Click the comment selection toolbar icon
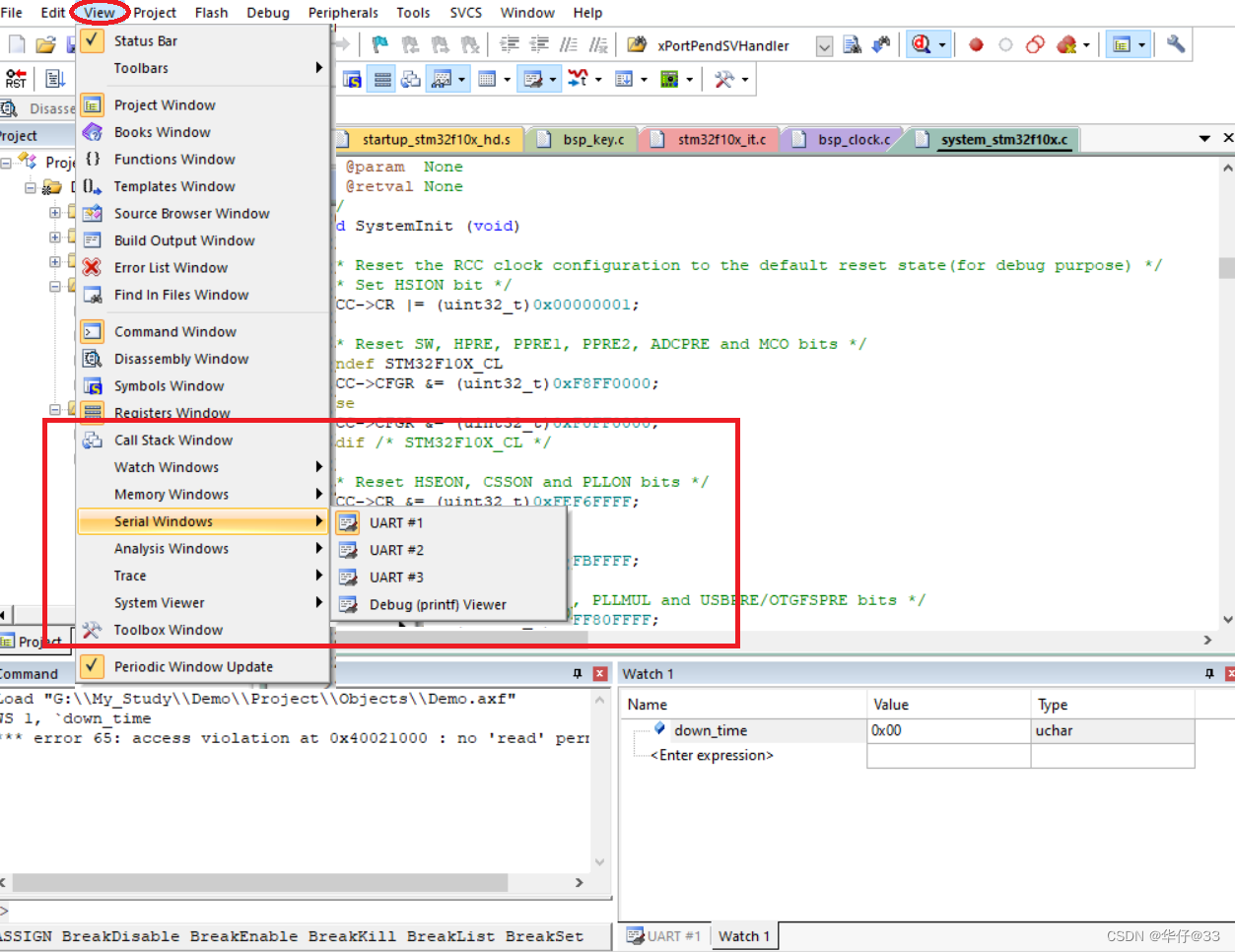Image resolution: width=1235 pixels, height=952 pixels. (569, 44)
